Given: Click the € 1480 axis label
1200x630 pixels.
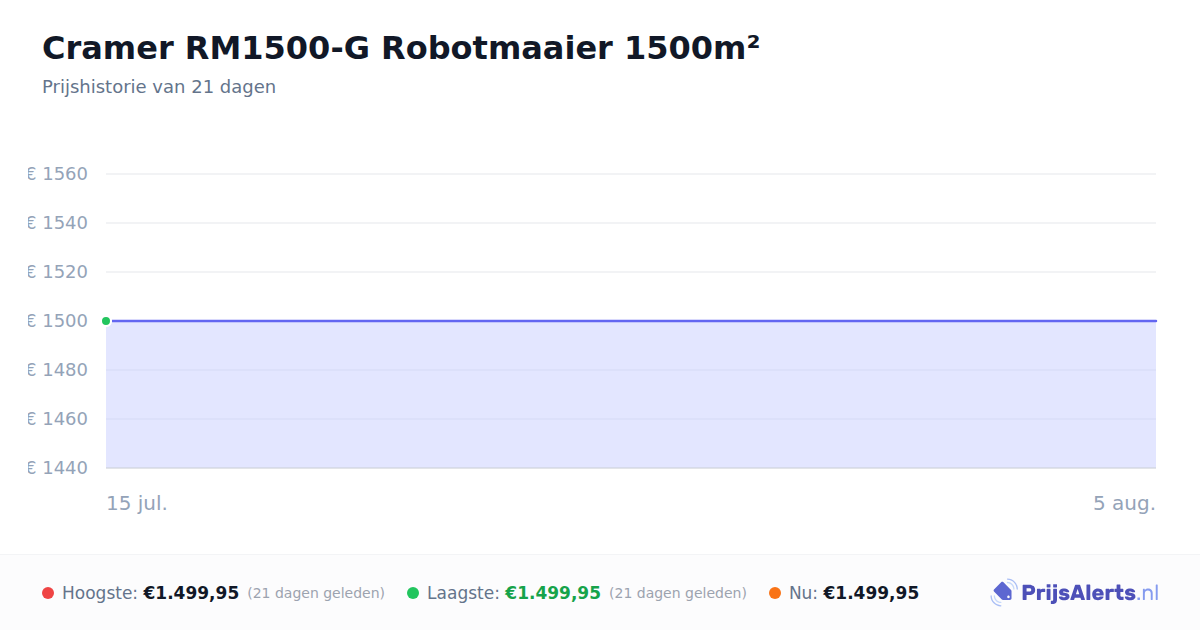Looking at the screenshot, I should point(58,370).
